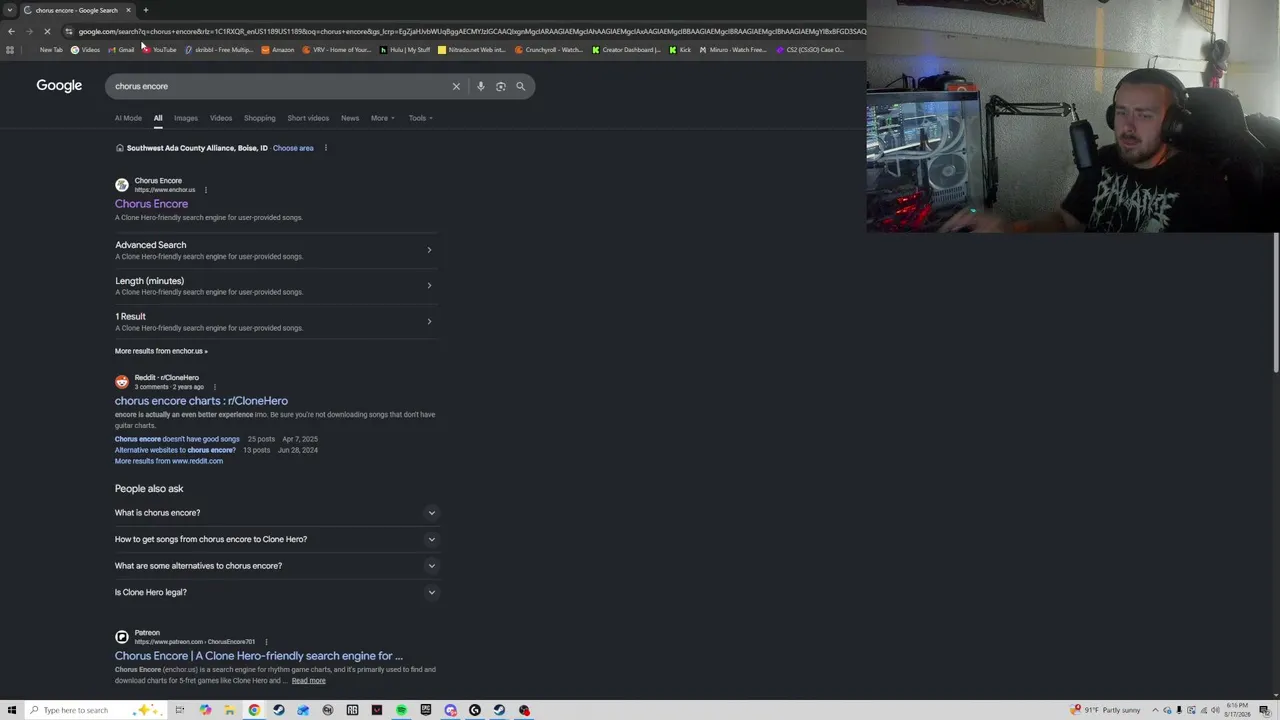Viewport: 1280px width, 720px height.
Task: Expand 'What are some alternatives to chorus encore?'
Action: [x=276, y=566]
